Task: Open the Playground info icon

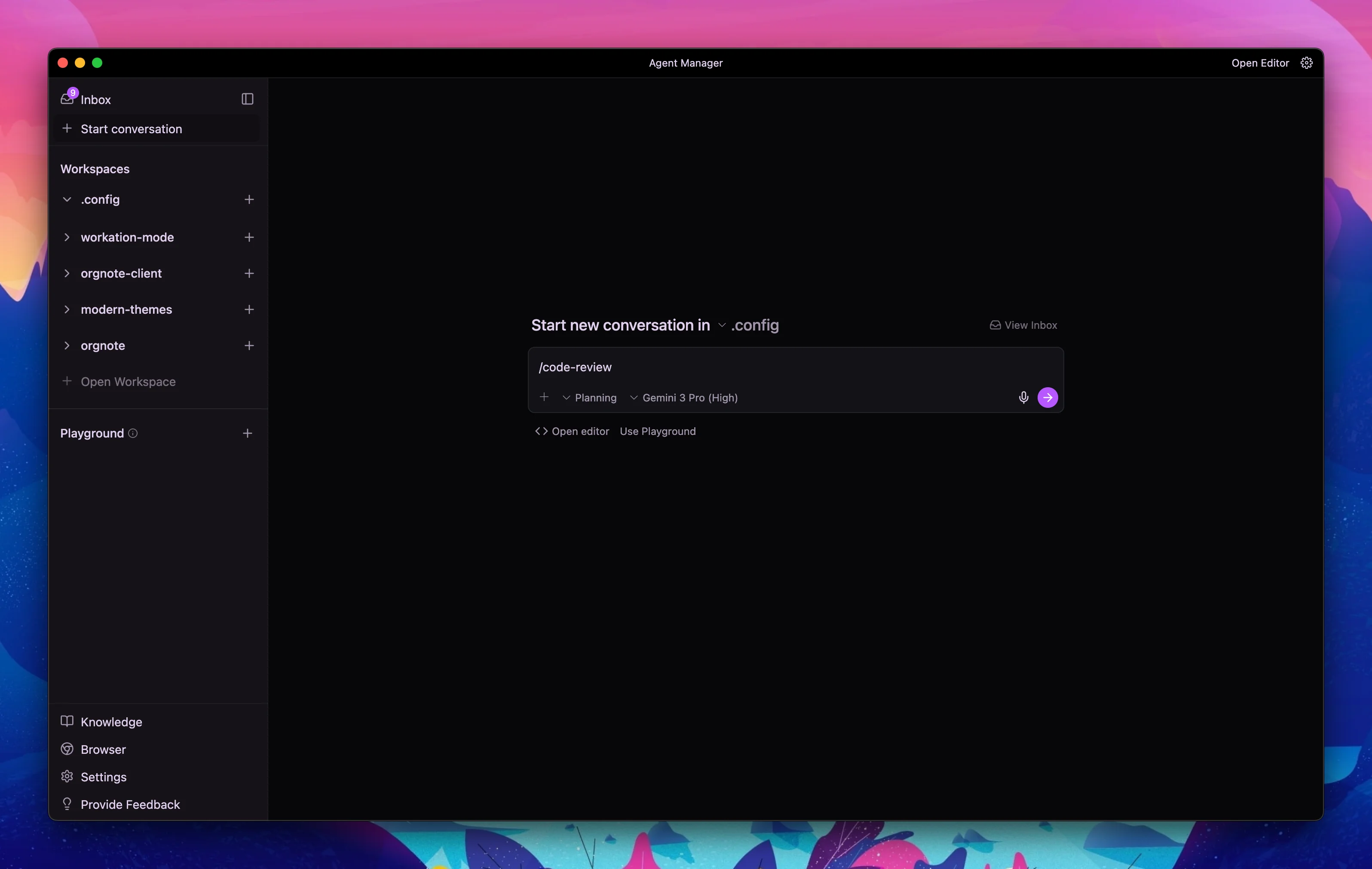Action: [133, 433]
